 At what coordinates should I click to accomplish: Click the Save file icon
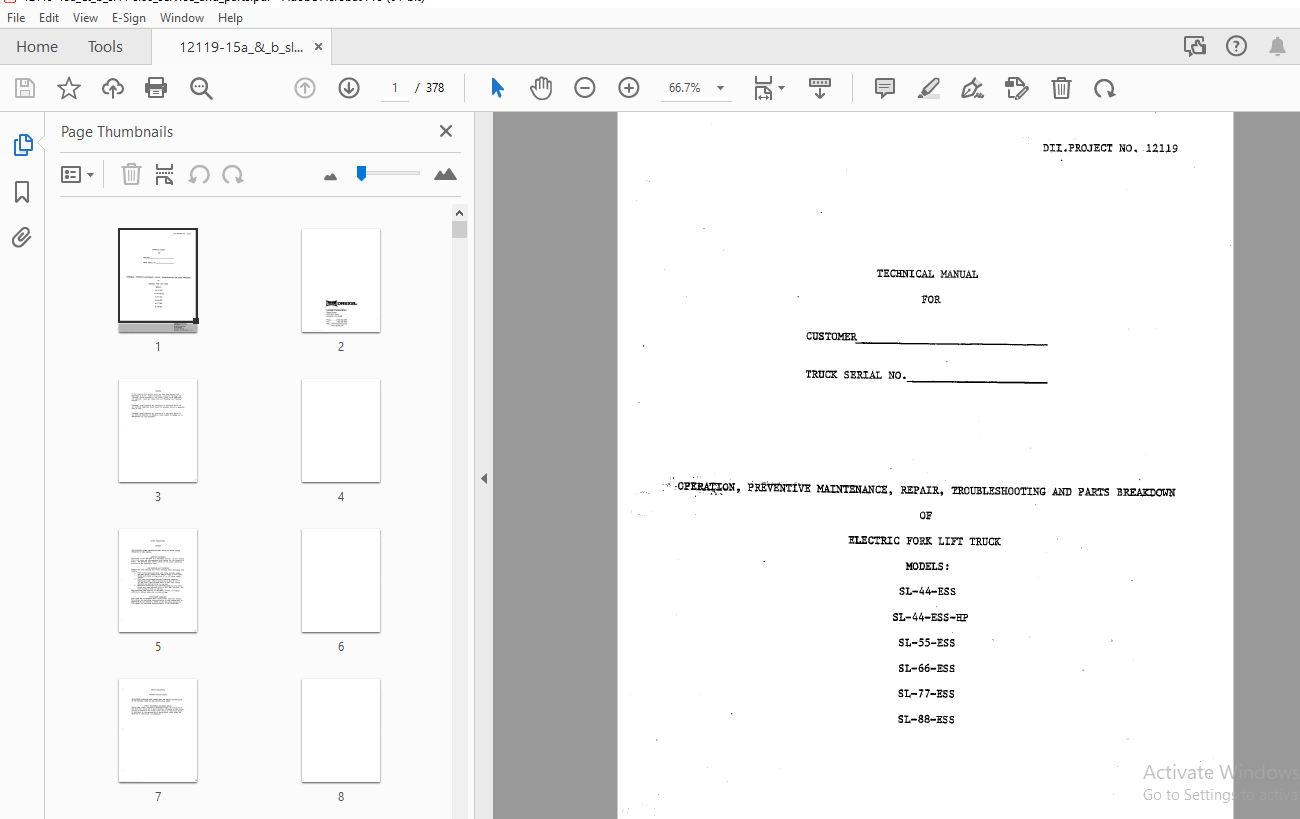coord(25,88)
